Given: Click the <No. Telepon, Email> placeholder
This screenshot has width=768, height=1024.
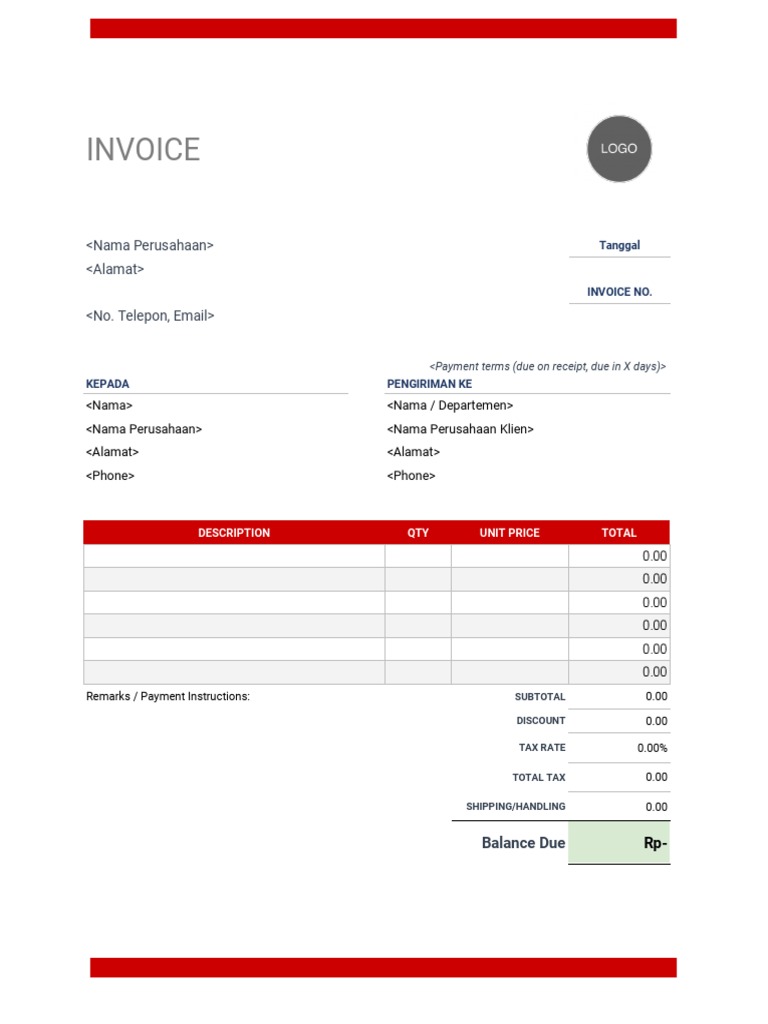Looking at the screenshot, I should (150, 315).
